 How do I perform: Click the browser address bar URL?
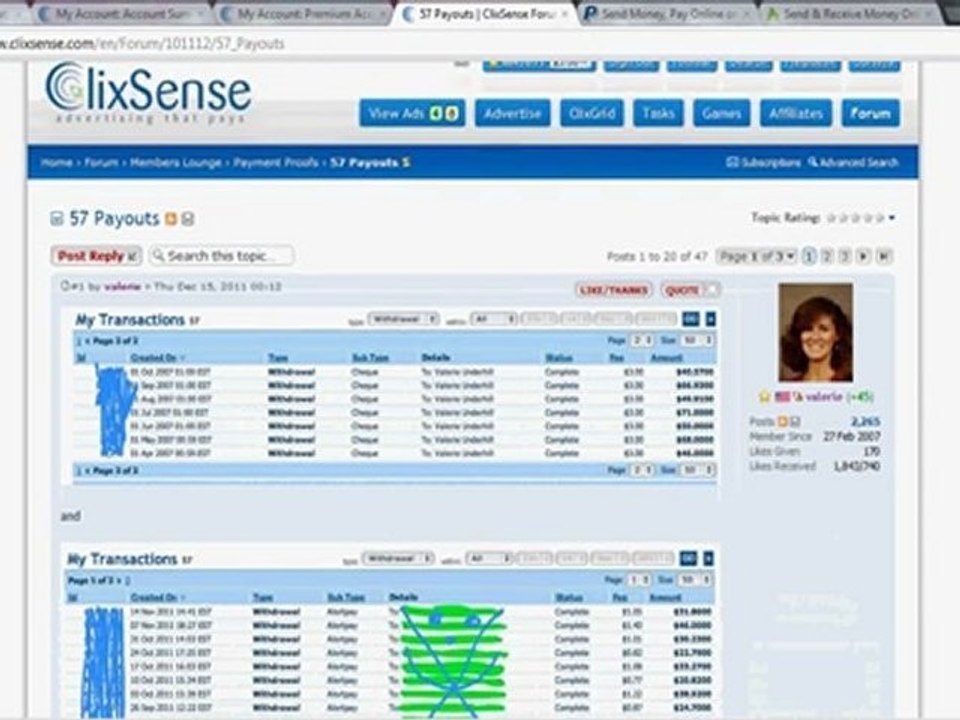[142, 43]
